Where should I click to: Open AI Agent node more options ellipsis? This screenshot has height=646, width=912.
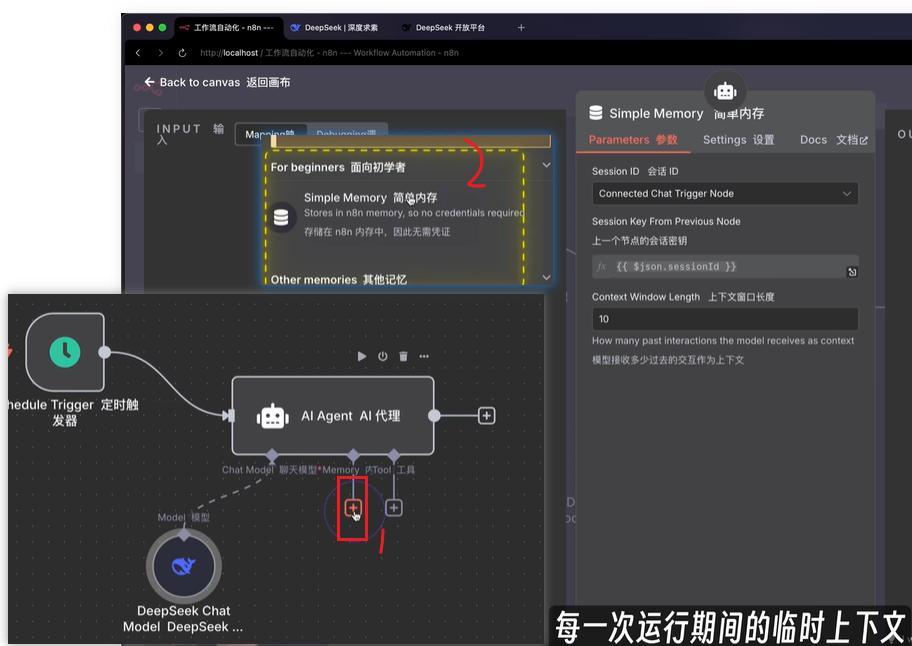[x=424, y=356]
